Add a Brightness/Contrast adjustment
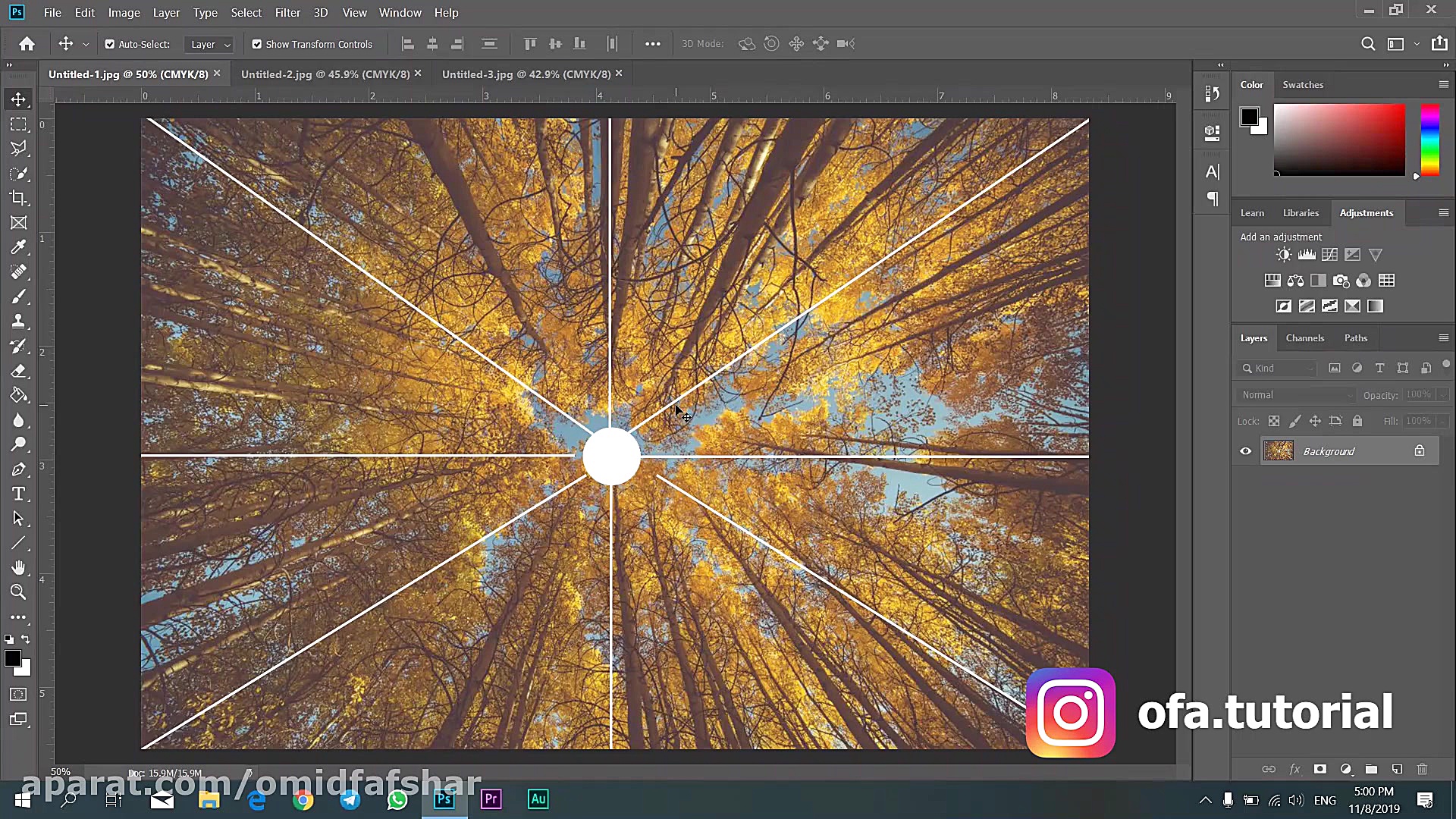This screenshot has height=819, width=1456. (x=1283, y=256)
